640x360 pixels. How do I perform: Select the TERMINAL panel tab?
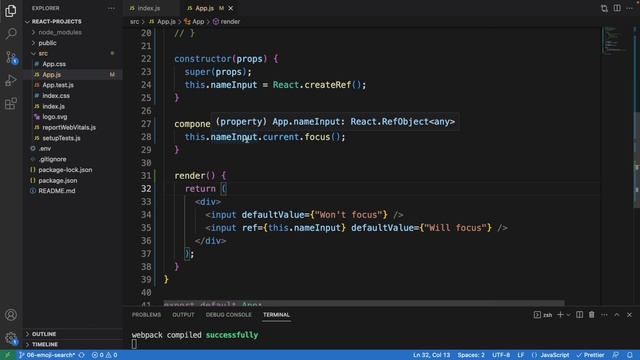tap(276, 315)
